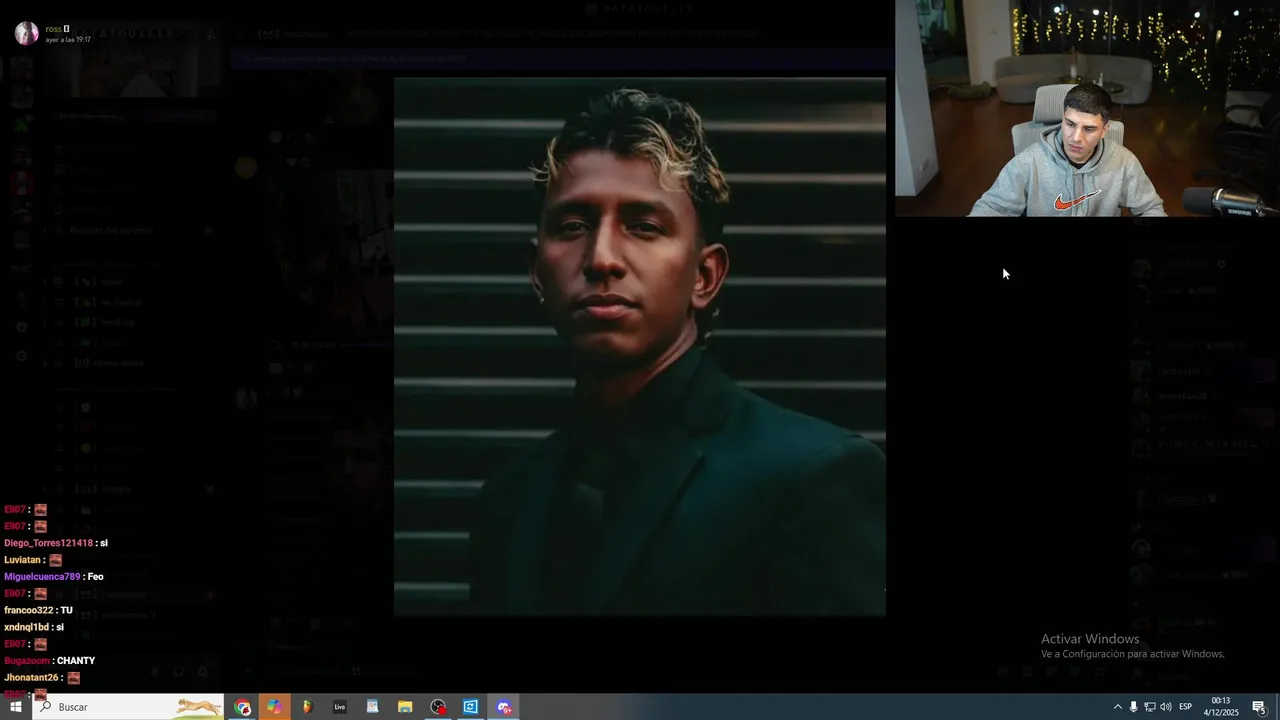Click the microphone icon in system tray

pyautogui.click(x=1133, y=707)
